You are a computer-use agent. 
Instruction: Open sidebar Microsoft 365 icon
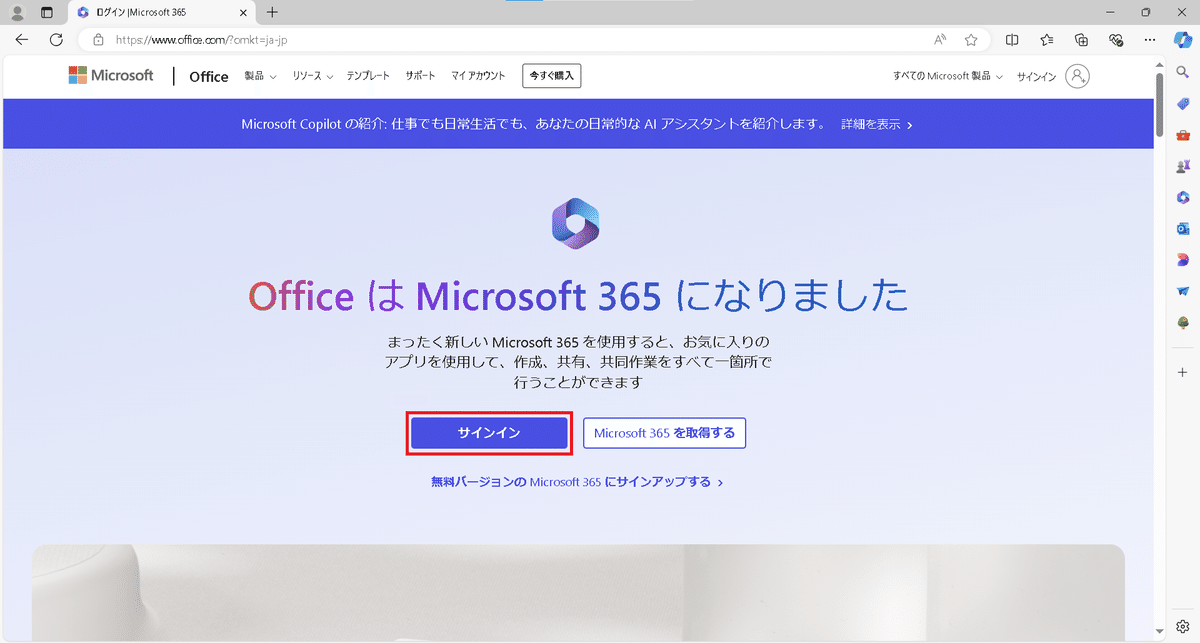1183,197
